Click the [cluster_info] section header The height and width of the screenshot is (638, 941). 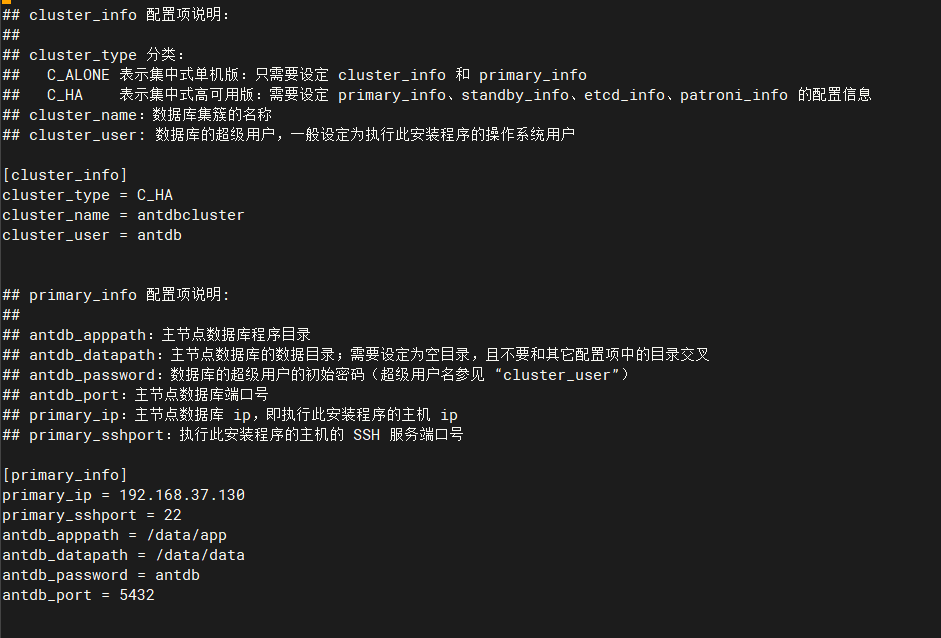[x=65, y=175]
